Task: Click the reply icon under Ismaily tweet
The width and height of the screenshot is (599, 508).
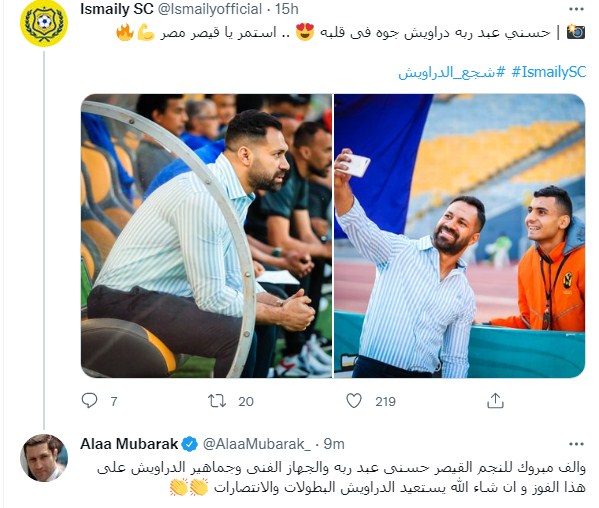Action: click(89, 401)
